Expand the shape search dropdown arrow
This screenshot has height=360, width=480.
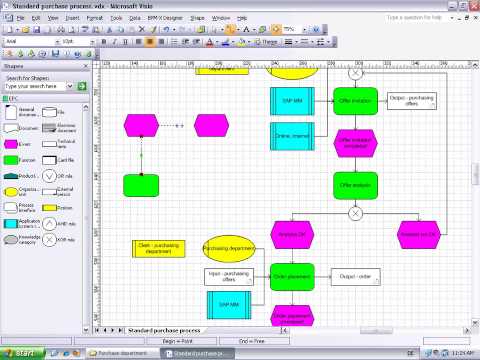[70, 86]
